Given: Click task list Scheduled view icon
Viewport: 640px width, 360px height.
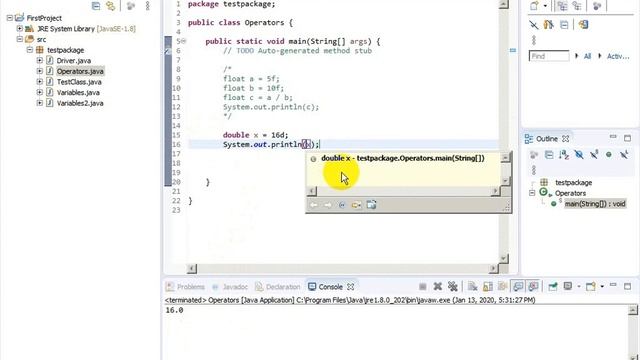Looking at the screenshot, I should click(577, 6).
